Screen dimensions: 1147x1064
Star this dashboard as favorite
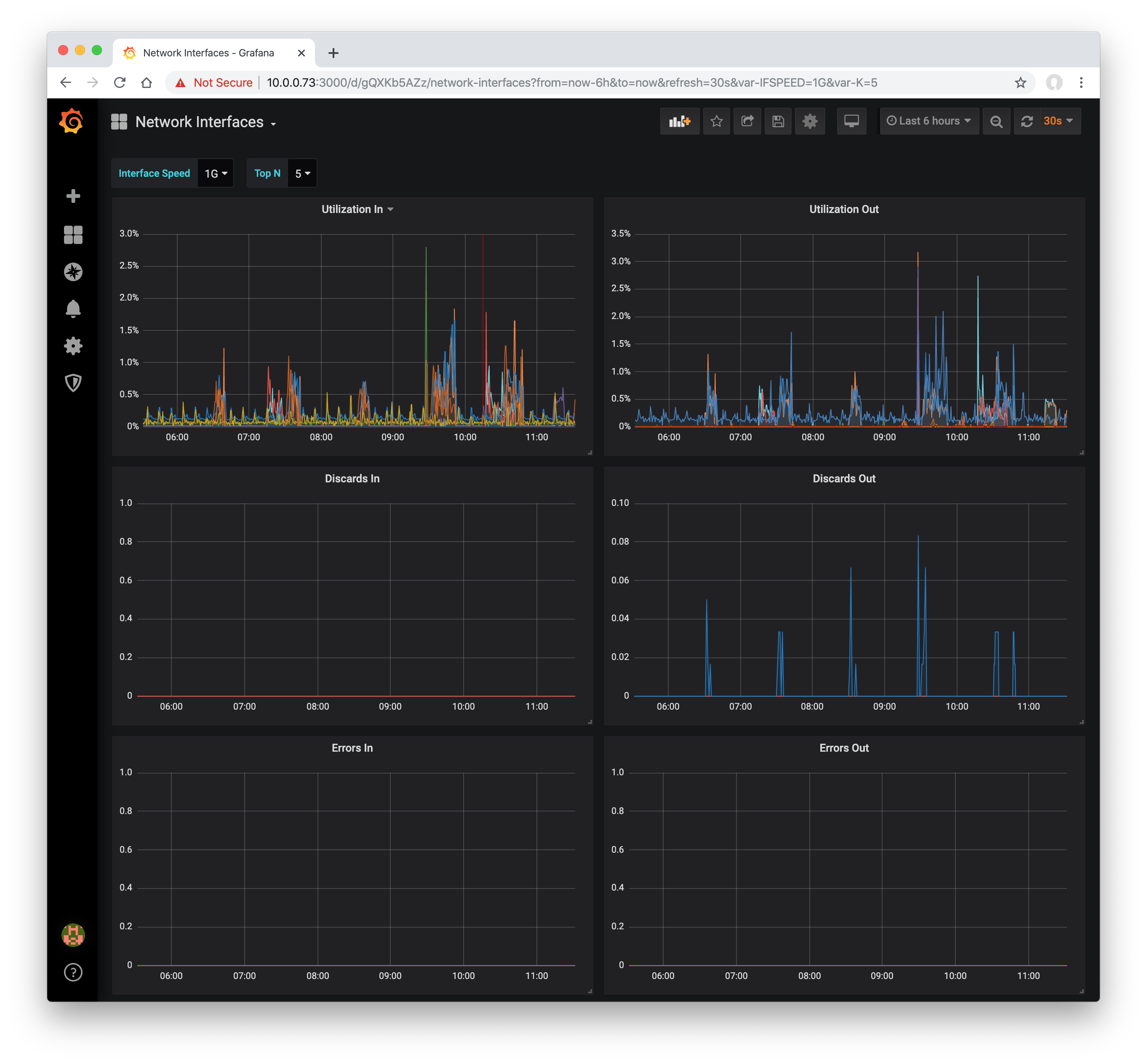(x=716, y=121)
